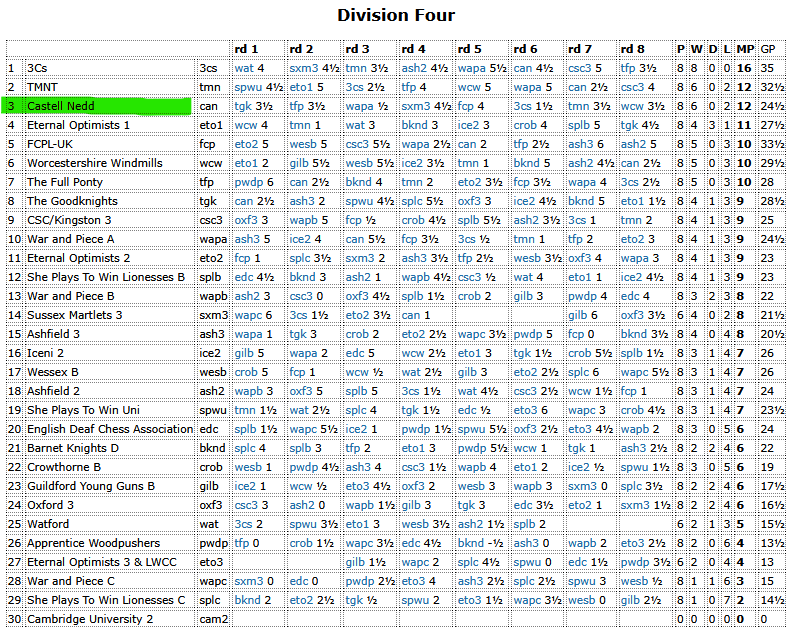Click the Division Four heading
Viewport: 790px width, 633px height.
point(395,15)
